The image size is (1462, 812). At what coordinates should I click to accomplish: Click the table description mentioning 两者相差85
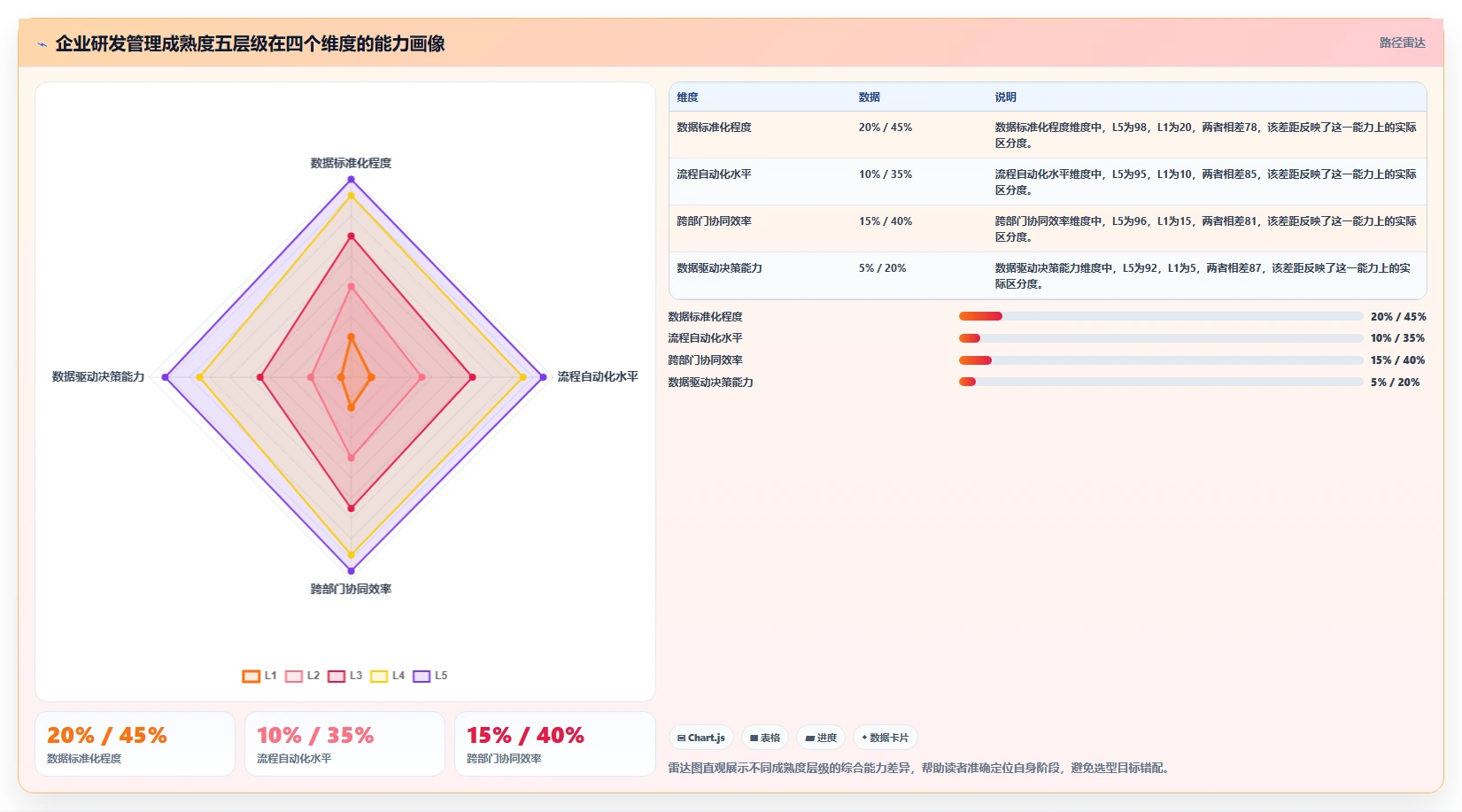click(x=1205, y=182)
